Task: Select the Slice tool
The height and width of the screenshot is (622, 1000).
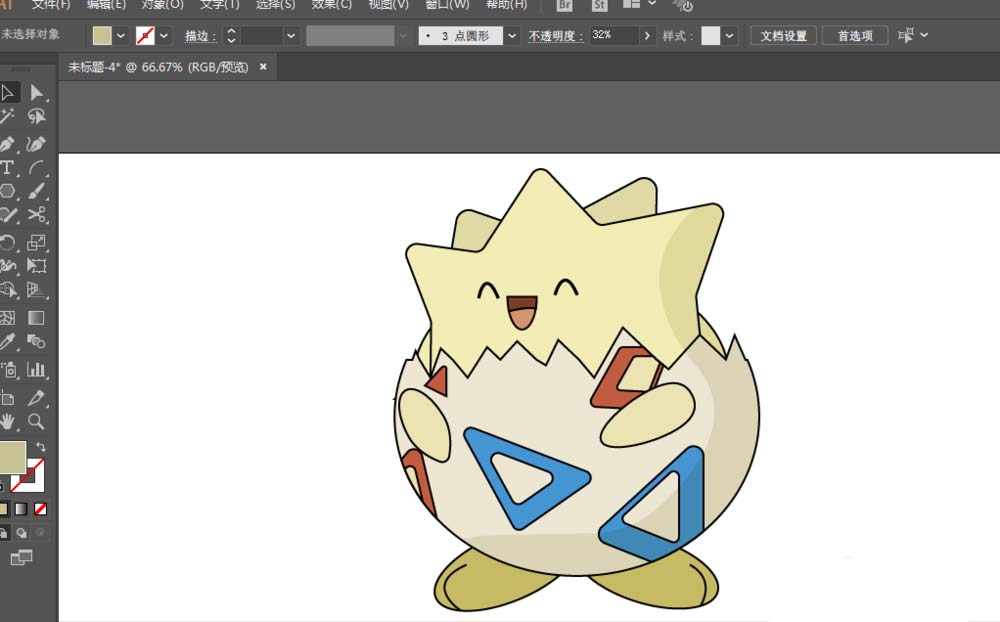Action: click(x=36, y=399)
